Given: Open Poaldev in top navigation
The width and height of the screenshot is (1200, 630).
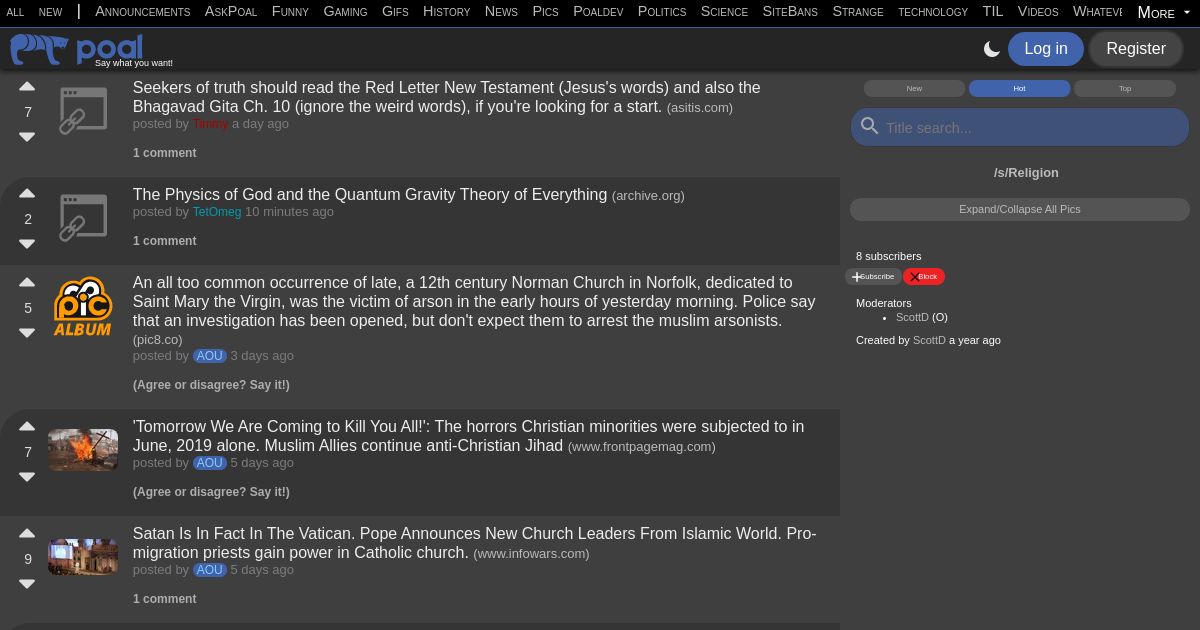Looking at the screenshot, I should [598, 12].
